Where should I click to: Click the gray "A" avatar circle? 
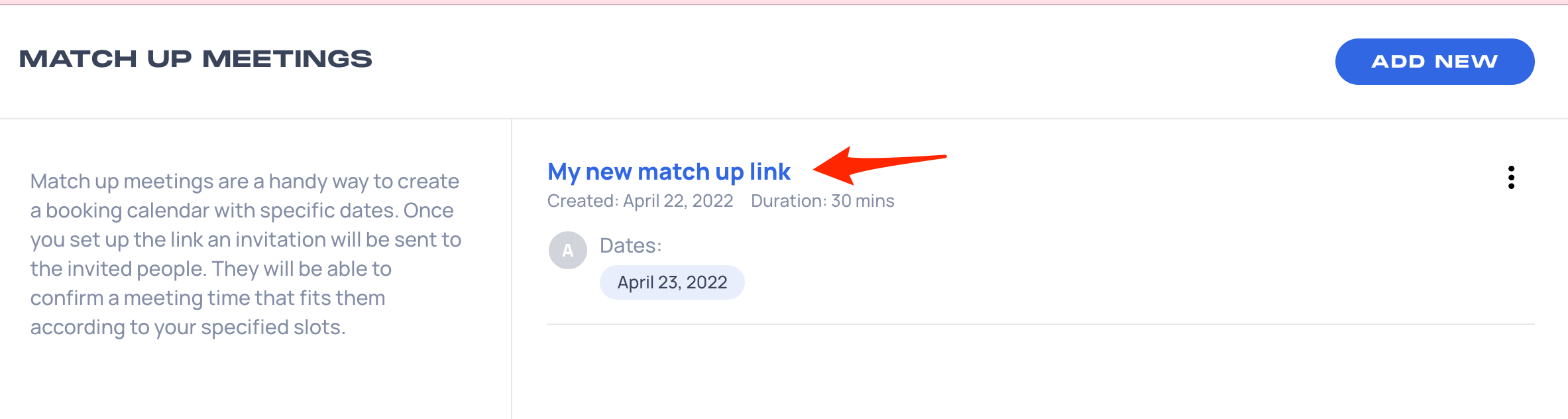568,251
